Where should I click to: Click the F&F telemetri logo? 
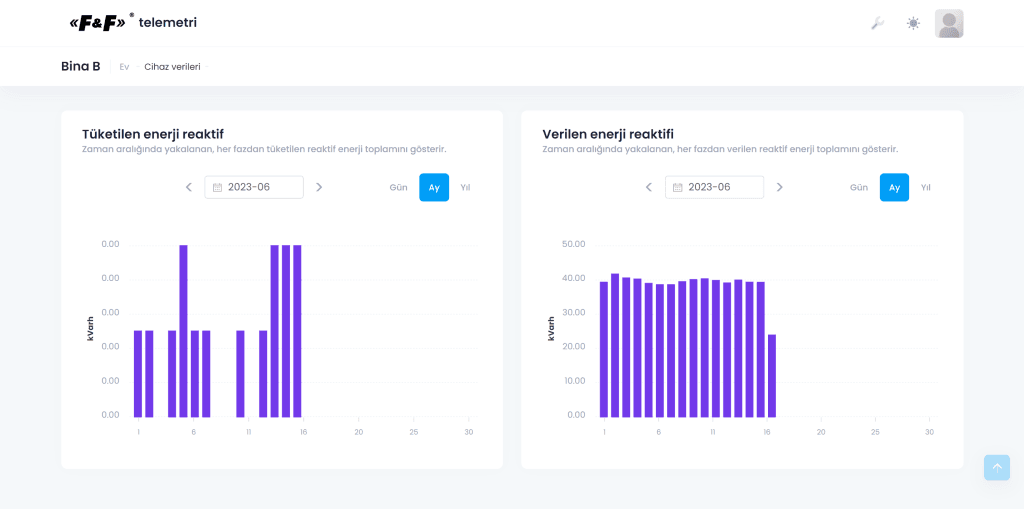[133, 23]
